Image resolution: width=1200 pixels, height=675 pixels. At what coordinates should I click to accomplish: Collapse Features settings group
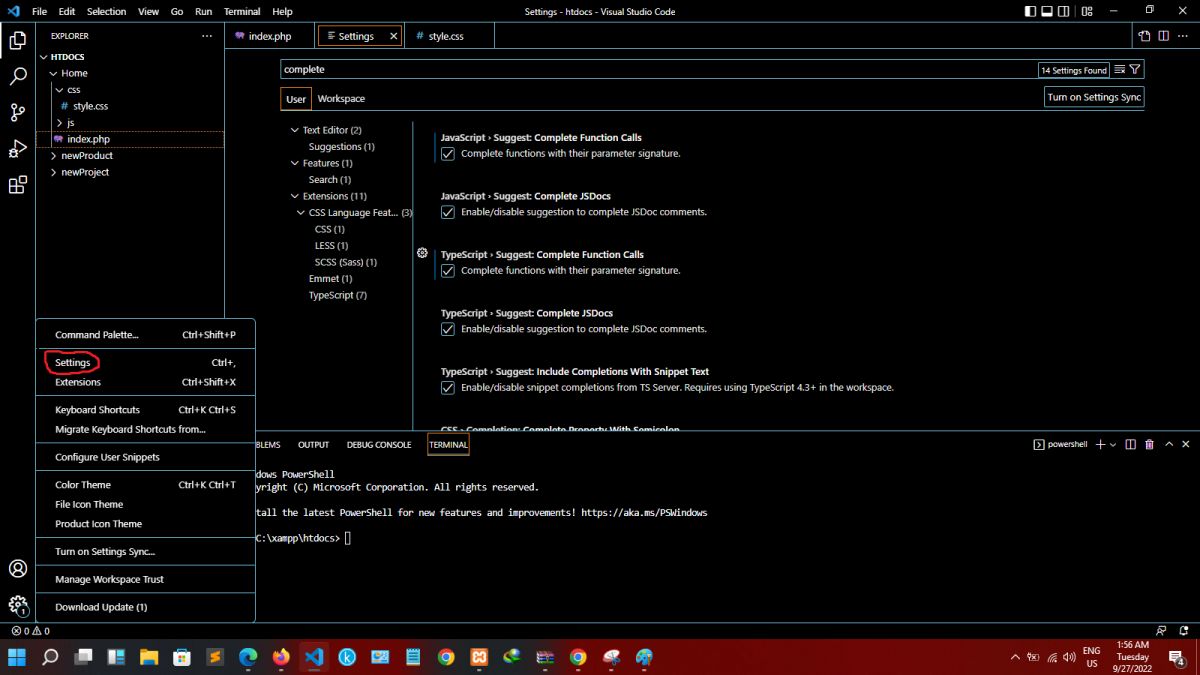295,163
